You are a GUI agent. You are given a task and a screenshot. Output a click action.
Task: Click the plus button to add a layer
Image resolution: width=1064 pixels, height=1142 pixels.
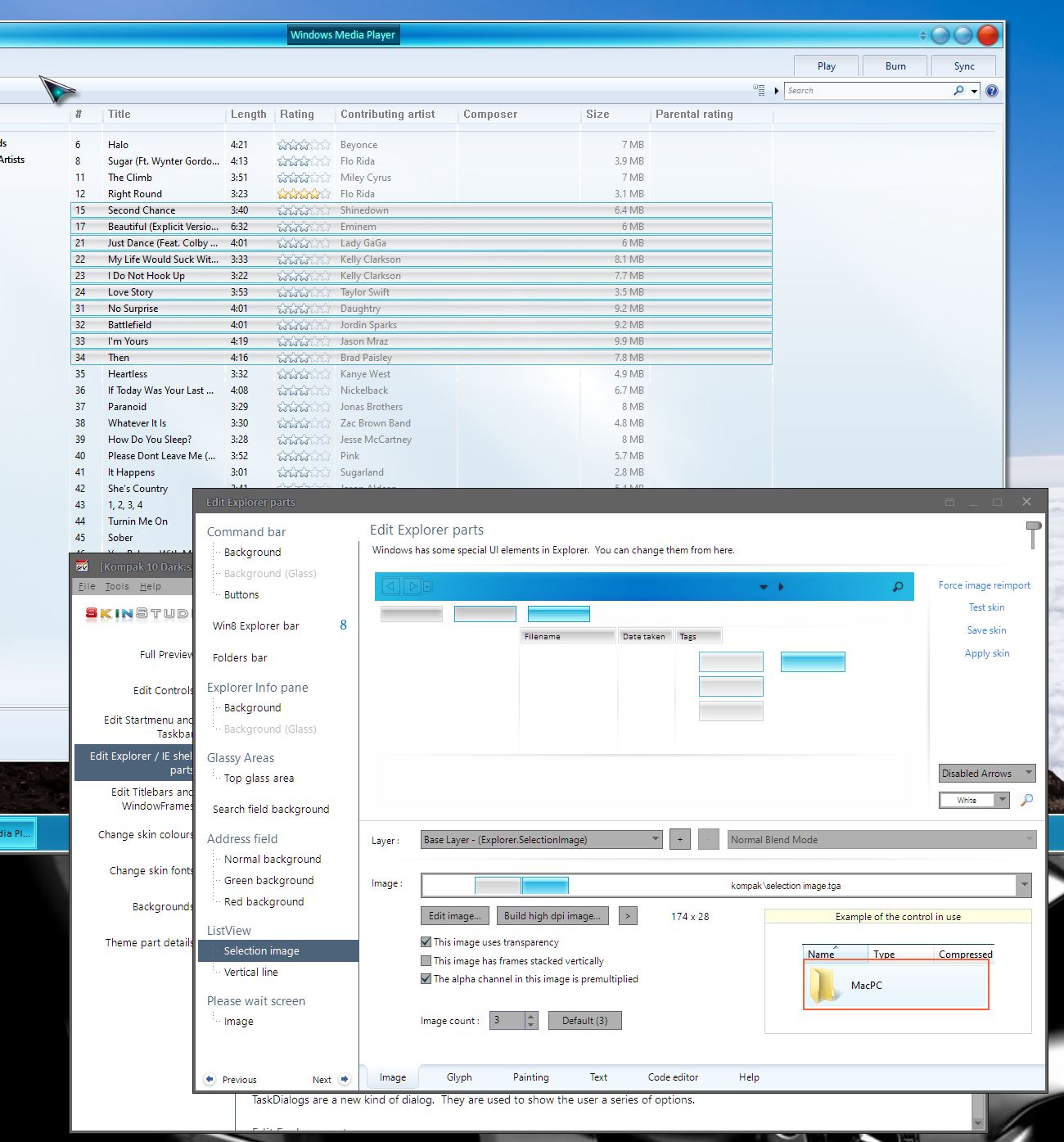(x=679, y=839)
